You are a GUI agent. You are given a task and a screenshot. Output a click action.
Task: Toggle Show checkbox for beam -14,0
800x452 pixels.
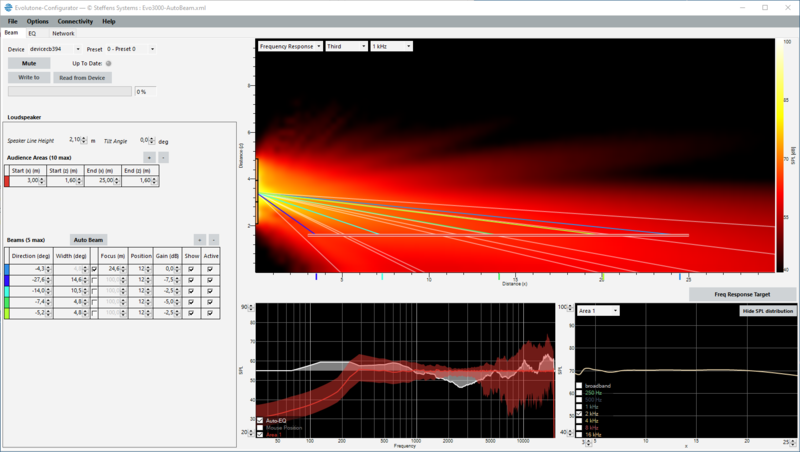191,291
